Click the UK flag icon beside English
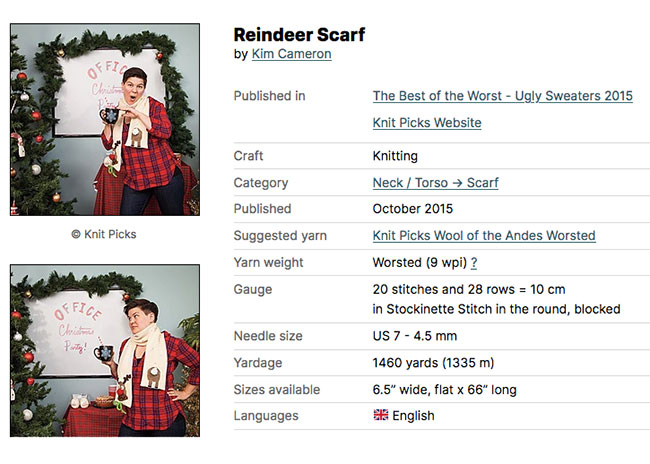 coord(380,415)
